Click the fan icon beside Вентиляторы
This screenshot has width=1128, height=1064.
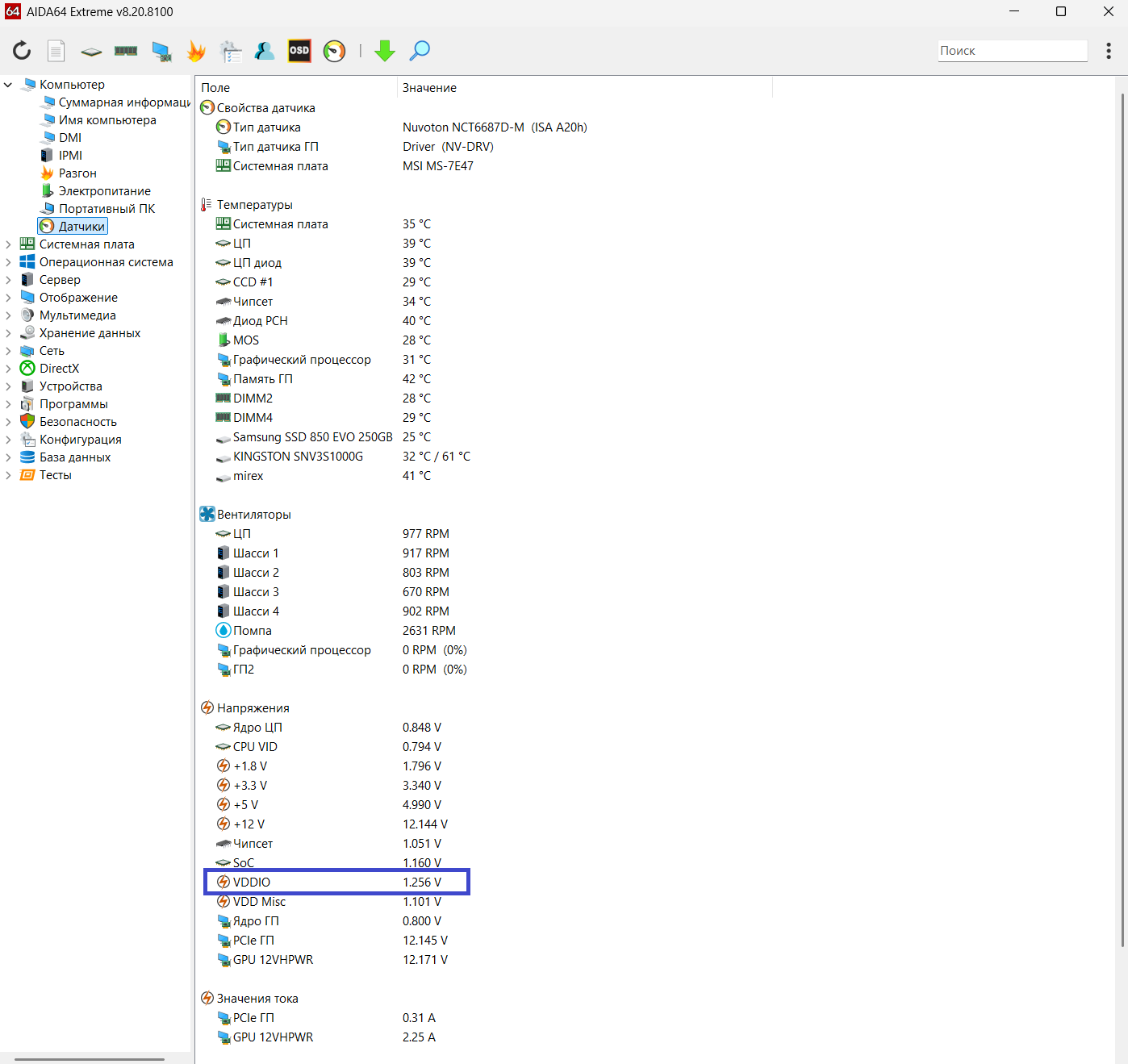207,515
